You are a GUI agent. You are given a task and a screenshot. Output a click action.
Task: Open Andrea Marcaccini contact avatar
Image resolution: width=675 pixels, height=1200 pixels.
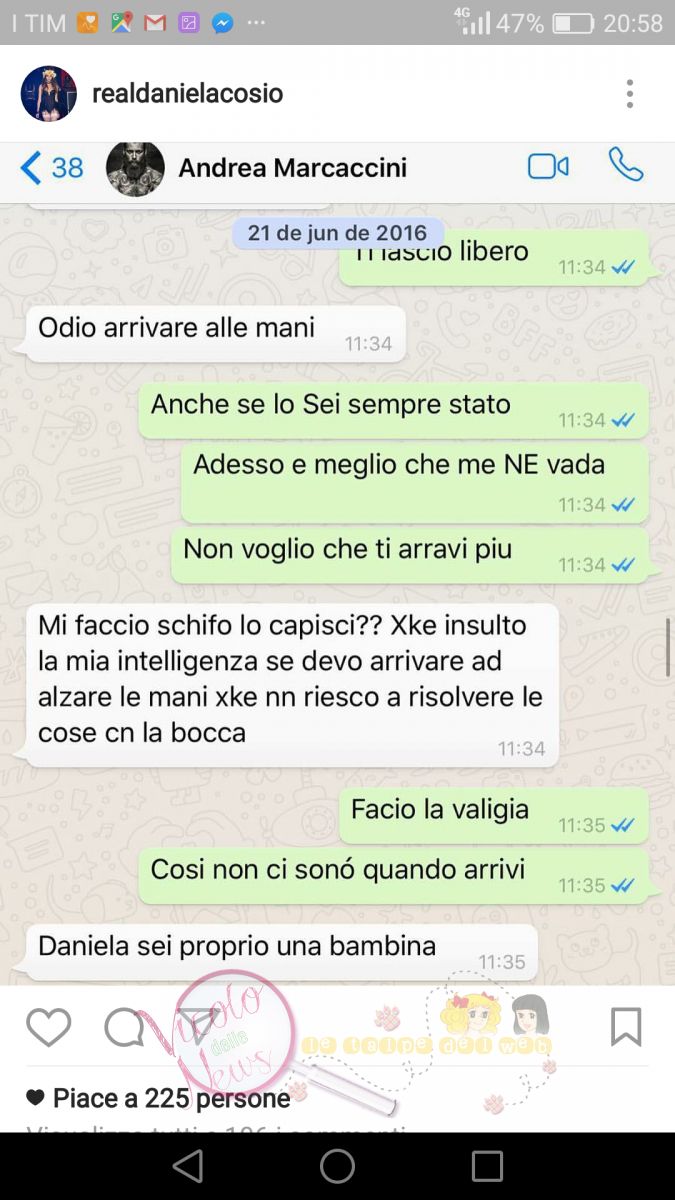tap(135, 168)
